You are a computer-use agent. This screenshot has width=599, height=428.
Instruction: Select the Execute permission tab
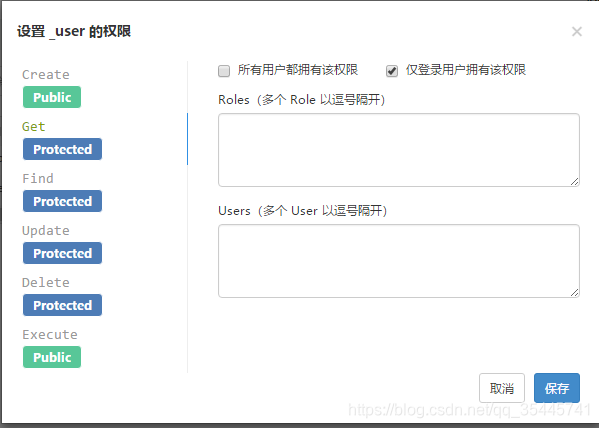tap(50, 334)
